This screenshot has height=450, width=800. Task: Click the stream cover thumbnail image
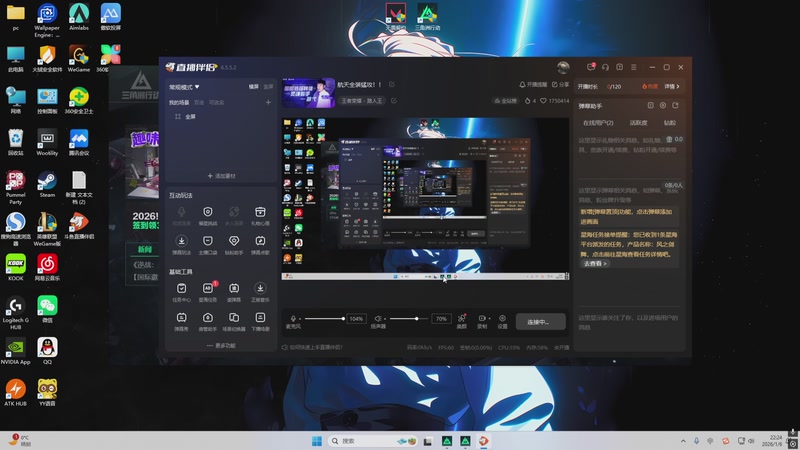(x=308, y=93)
